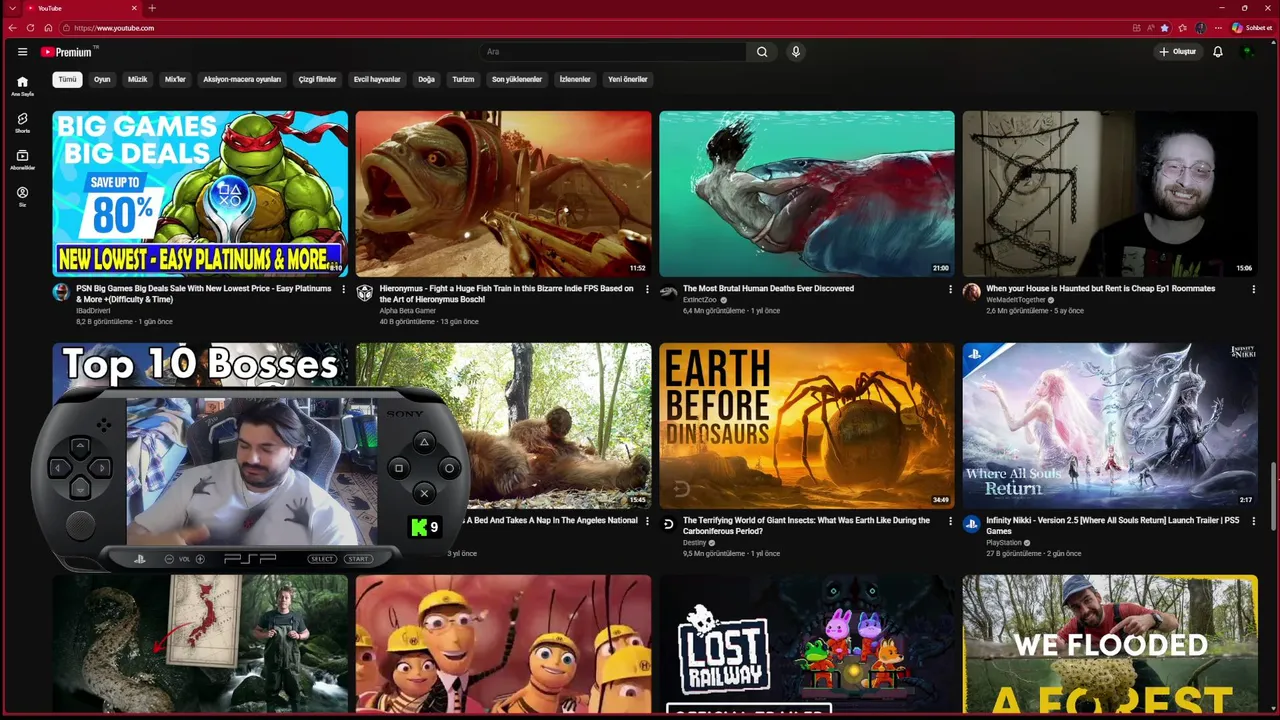Open the YouTube hamburger guide menu

pyautogui.click(x=22, y=52)
